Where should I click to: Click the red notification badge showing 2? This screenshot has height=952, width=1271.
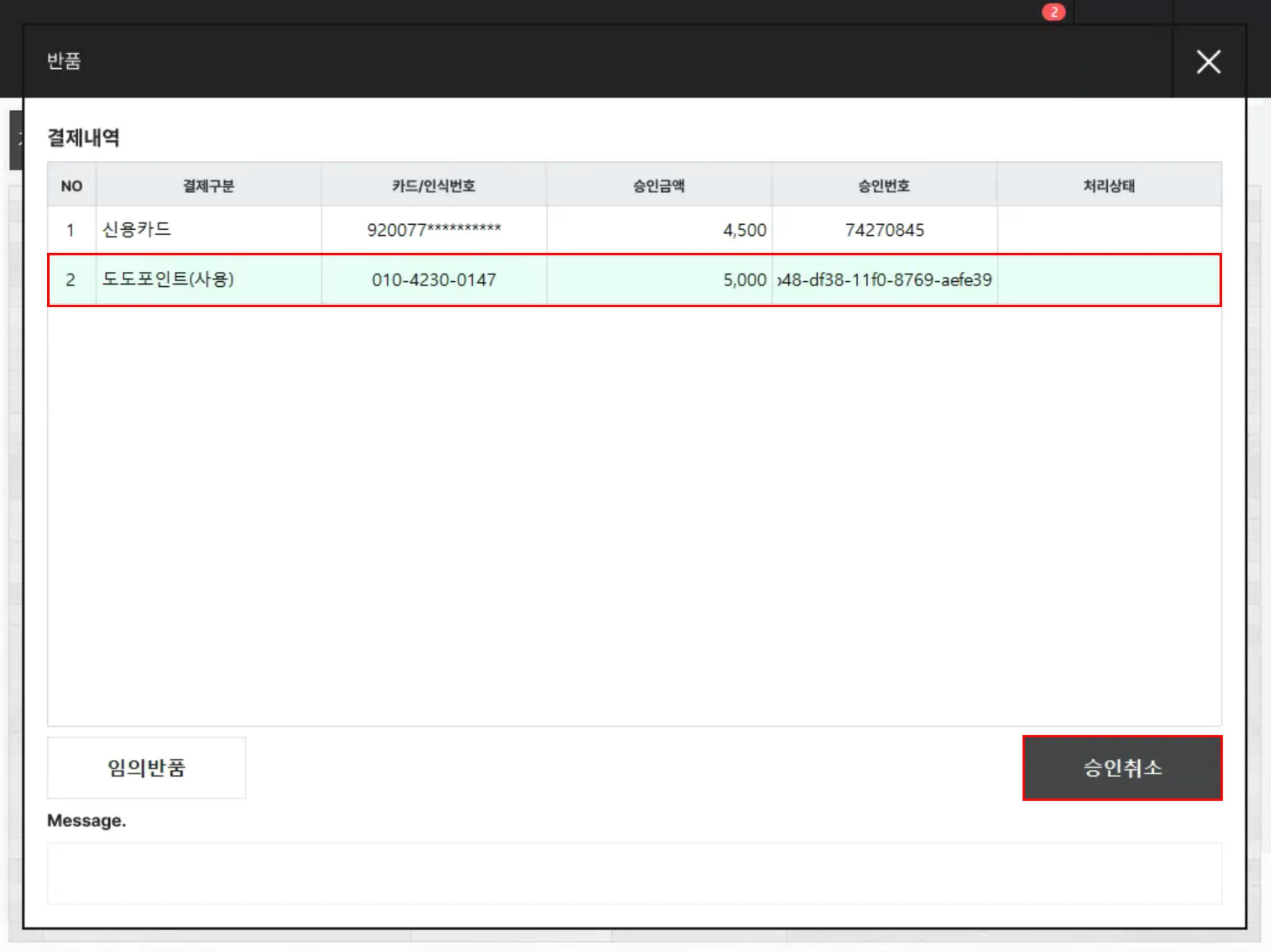pos(1053,12)
